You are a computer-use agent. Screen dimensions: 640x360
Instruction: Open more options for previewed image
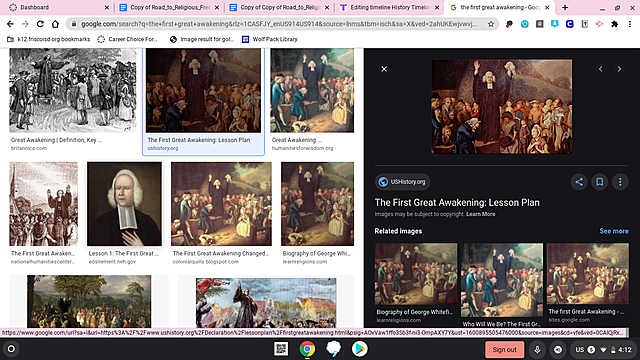click(620, 182)
